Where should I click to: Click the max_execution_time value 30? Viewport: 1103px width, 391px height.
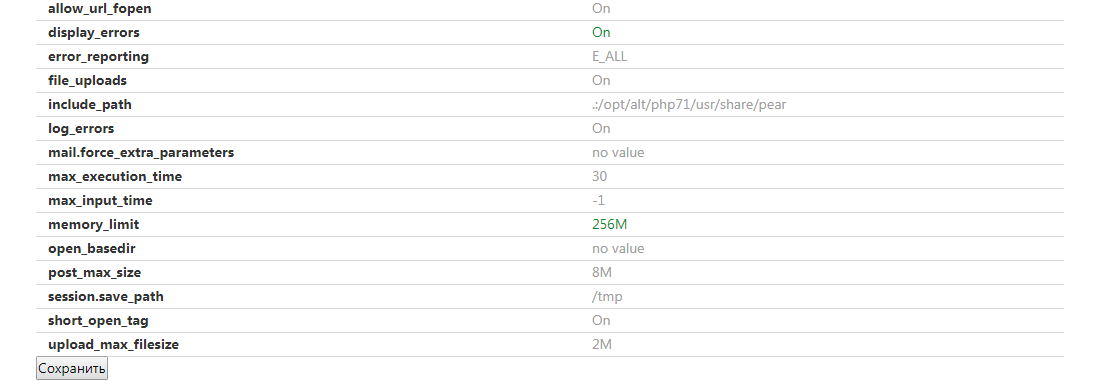[x=599, y=176]
